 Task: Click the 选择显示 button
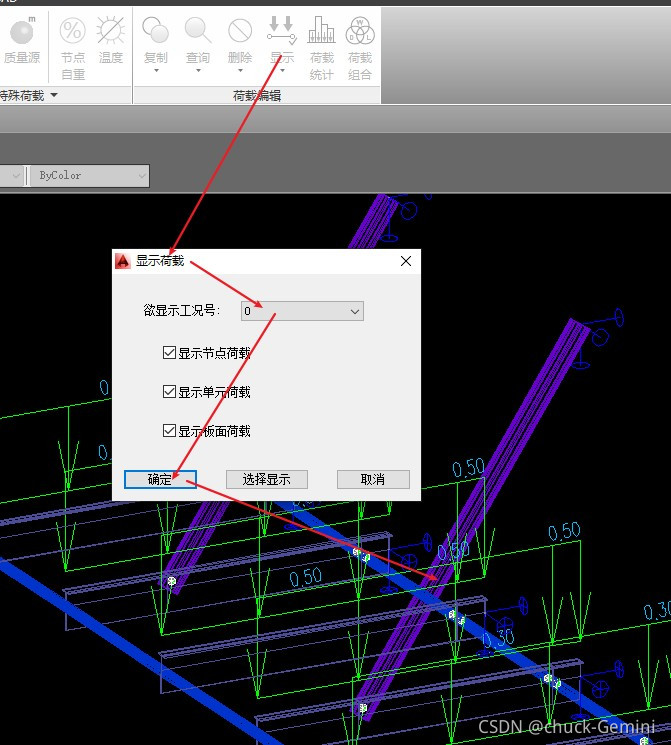tap(266, 479)
